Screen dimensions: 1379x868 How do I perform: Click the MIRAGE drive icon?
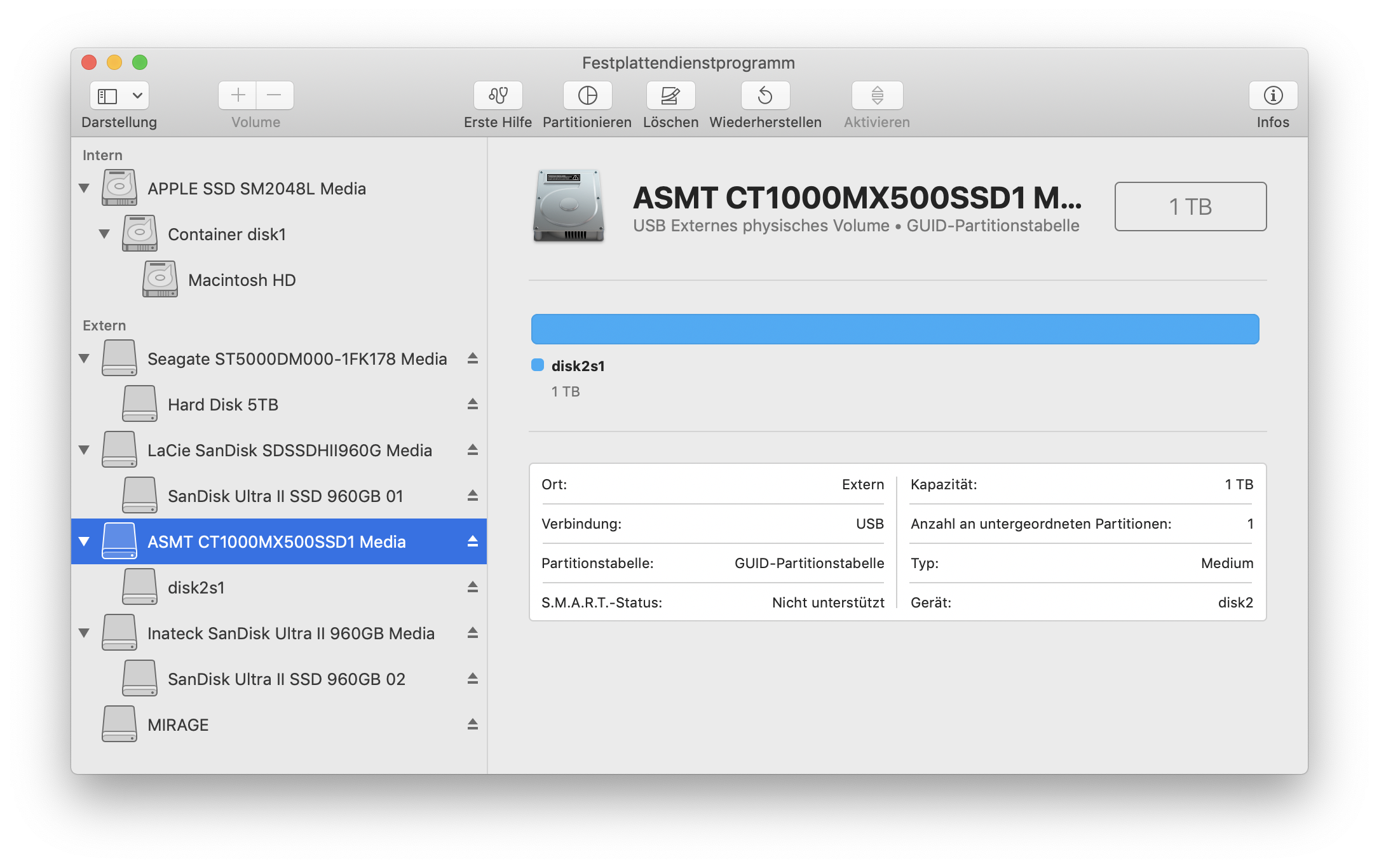(x=119, y=724)
